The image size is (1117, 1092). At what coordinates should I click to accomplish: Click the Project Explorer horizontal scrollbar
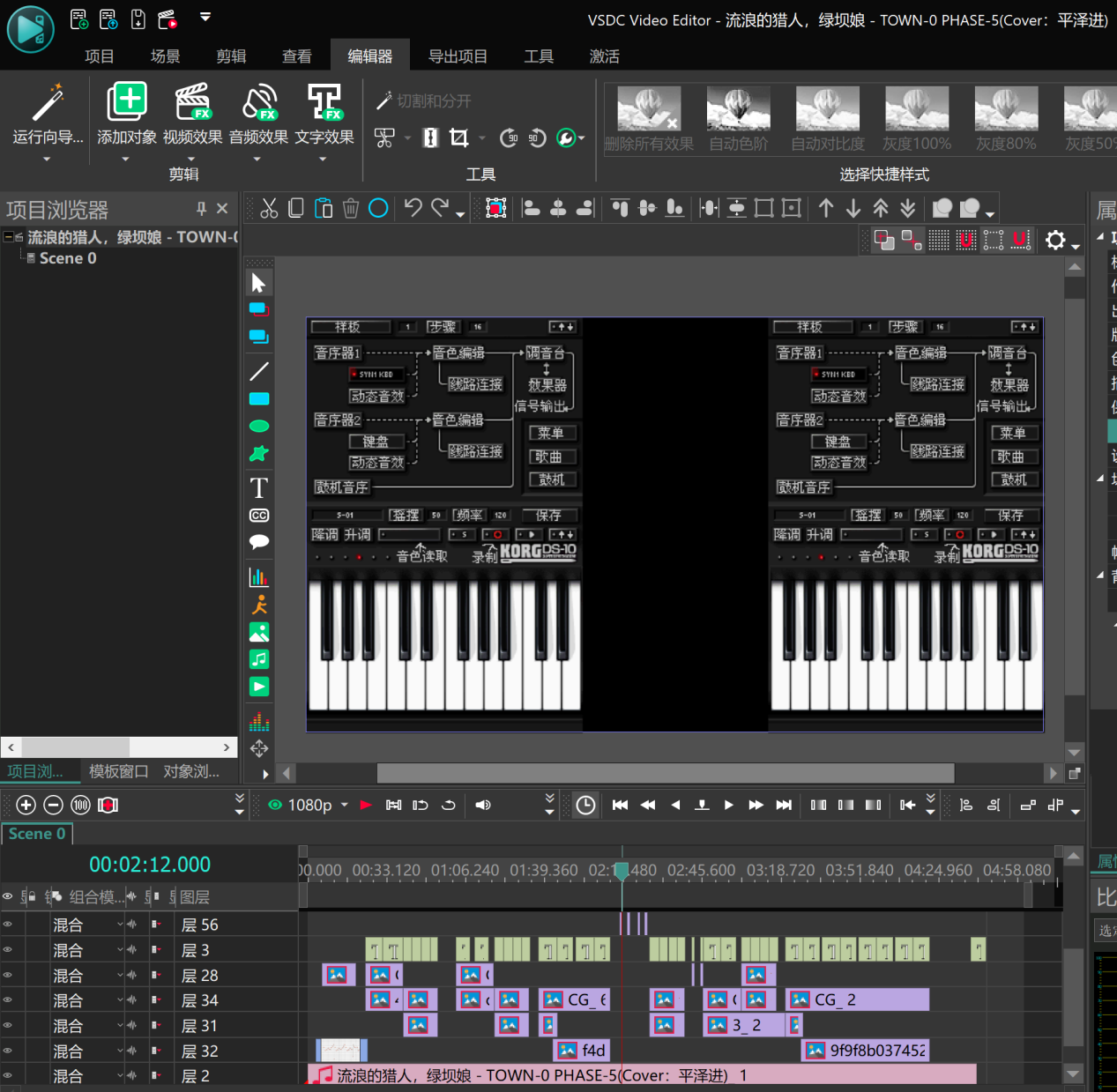pyautogui.click(x=76, y=747)
